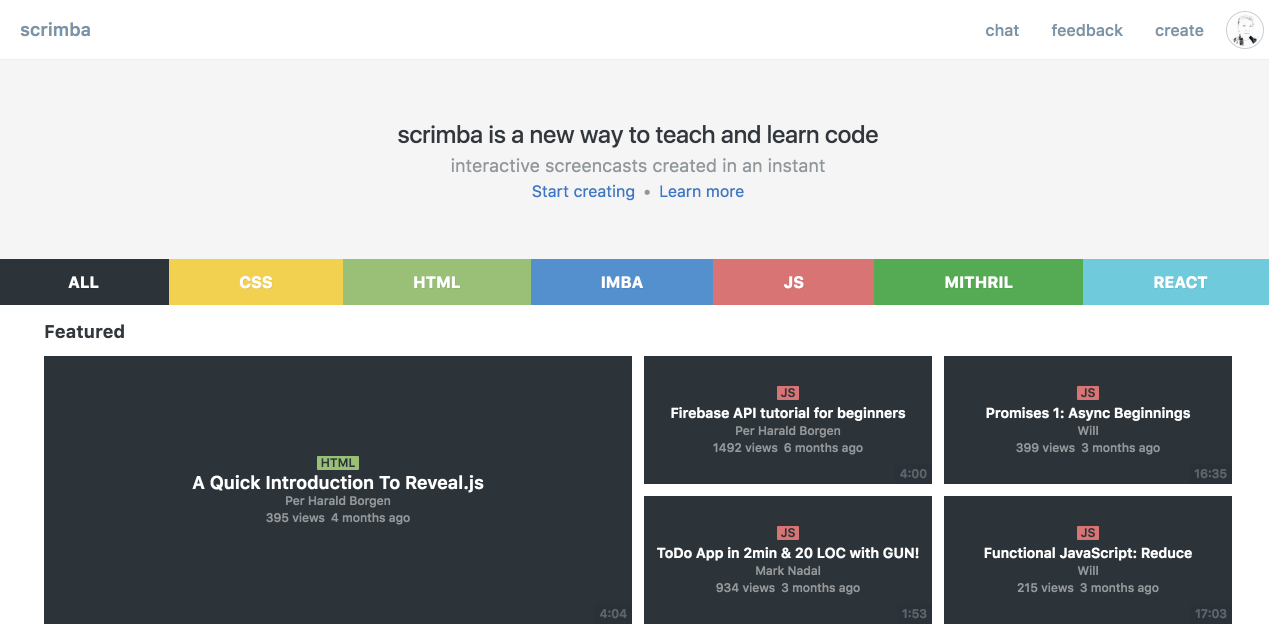Viewport: 1269px width, 634px height.
Task: Filter by the yellow CSS tab
Action: (256, 282)
